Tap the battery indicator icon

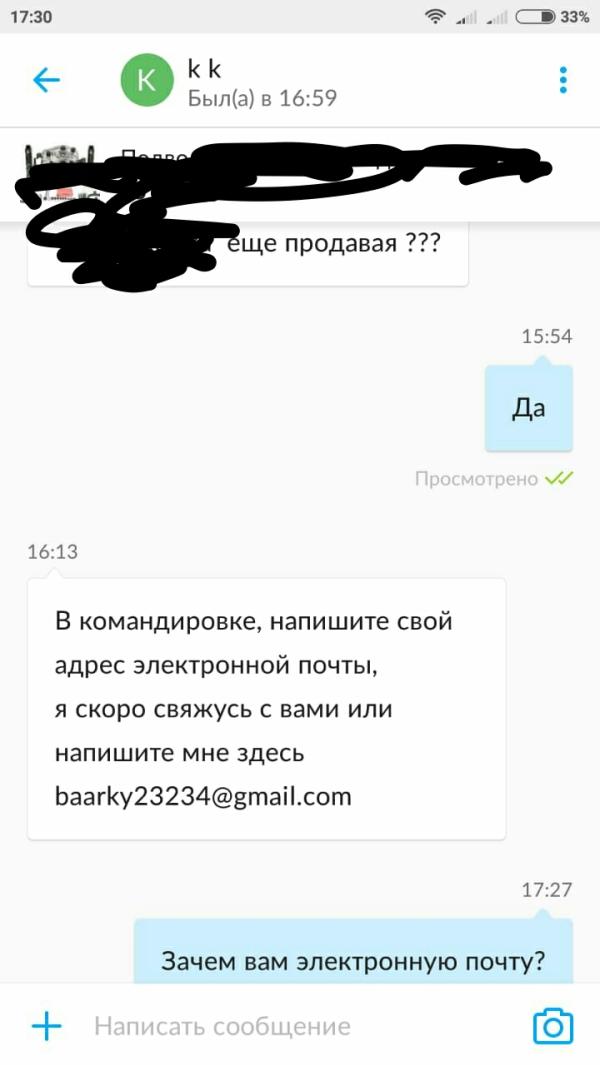(x=535, y=17)
